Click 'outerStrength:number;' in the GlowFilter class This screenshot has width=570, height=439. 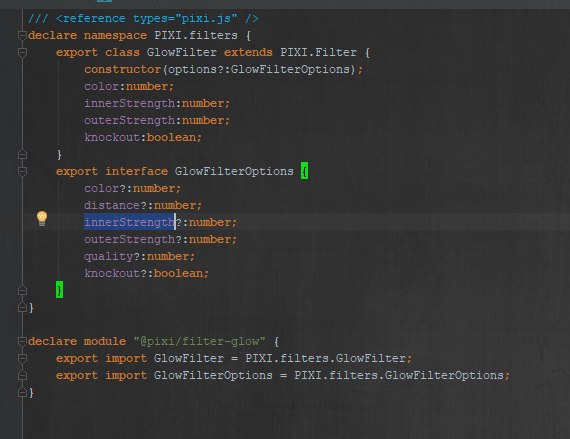pos(157,120)
